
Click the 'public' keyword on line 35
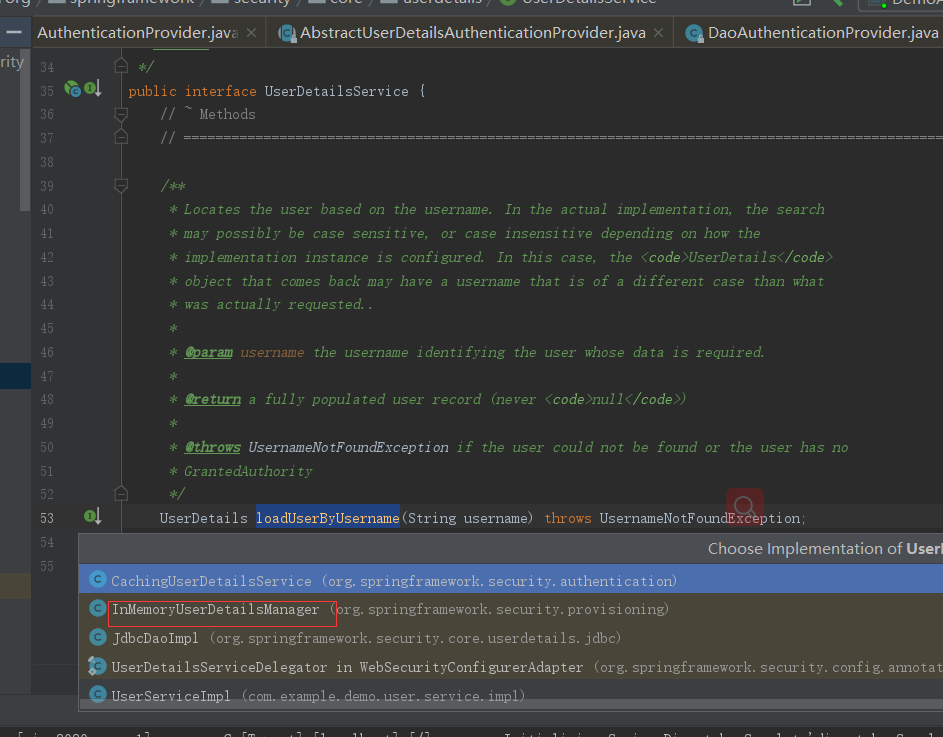click(x=152, y=91)
